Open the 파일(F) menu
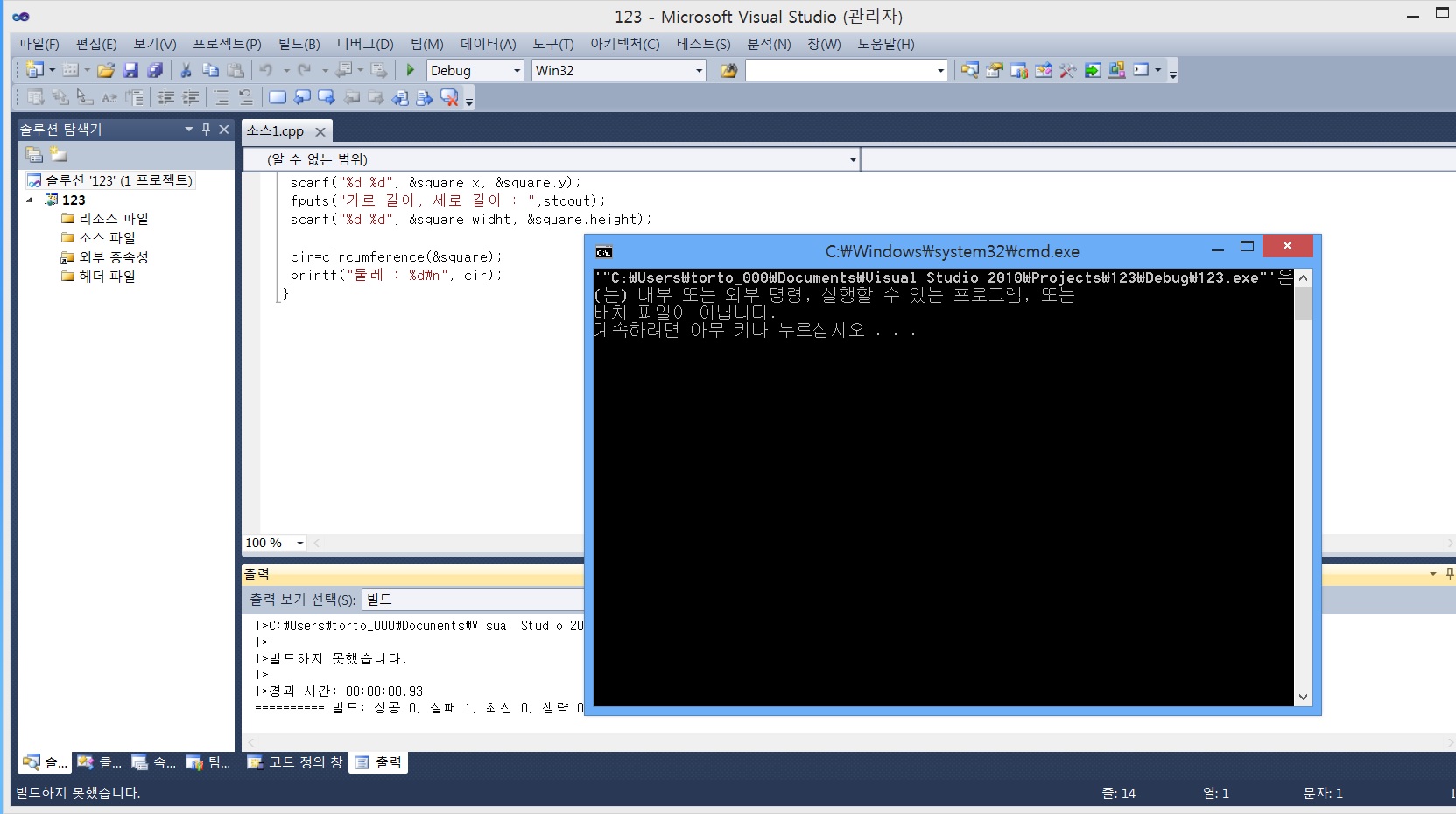The image size is (1456, 814). [x=39, y=44]
